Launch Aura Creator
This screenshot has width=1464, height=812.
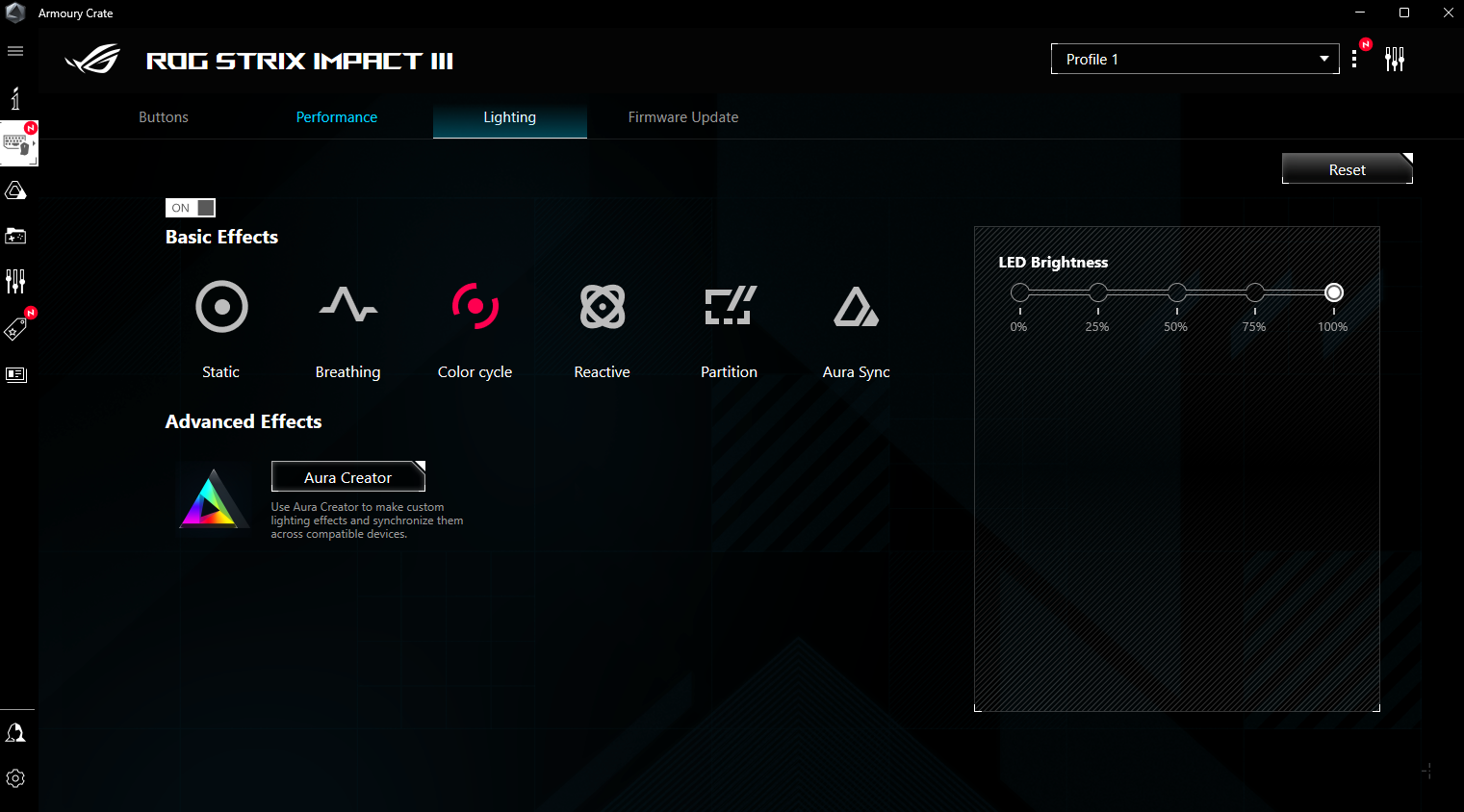click(348, 477)
